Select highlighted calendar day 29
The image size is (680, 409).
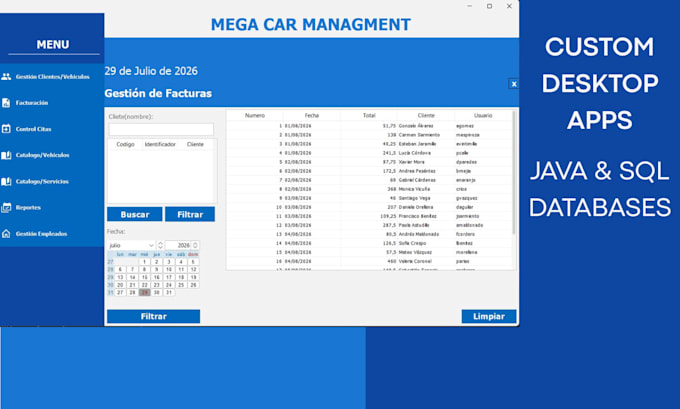point(144,293)
